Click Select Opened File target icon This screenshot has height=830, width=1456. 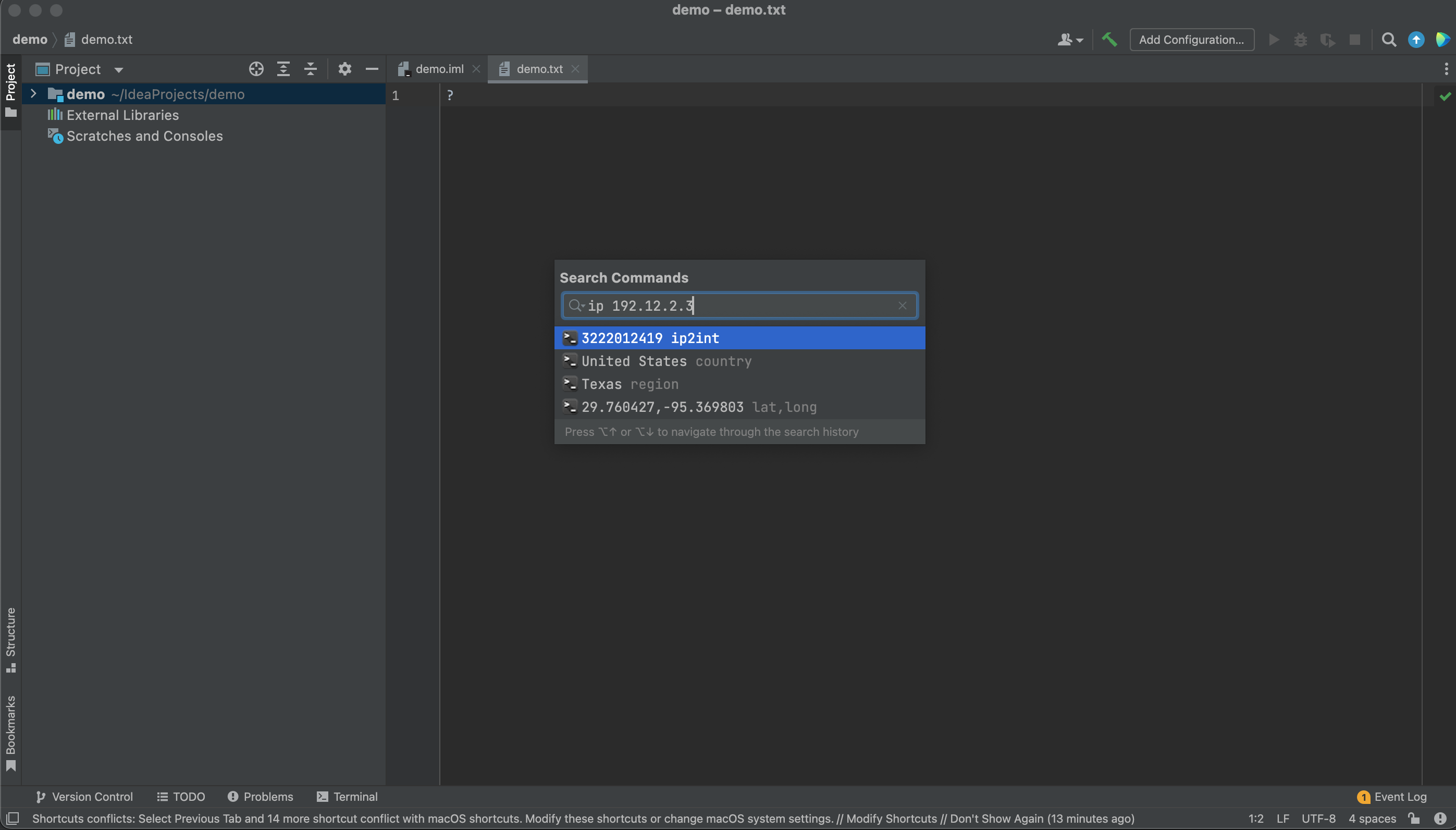[x=256, y=69]
